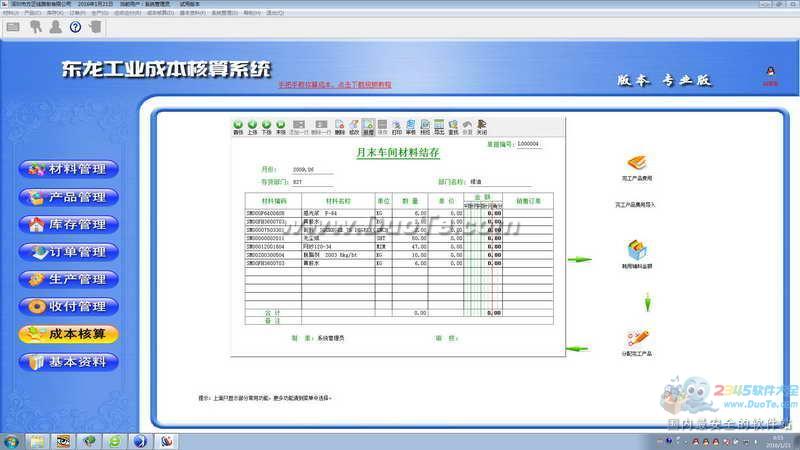Click the department code field showing 82T
This screenshot has height=450, width=800.
click(312, 182)
